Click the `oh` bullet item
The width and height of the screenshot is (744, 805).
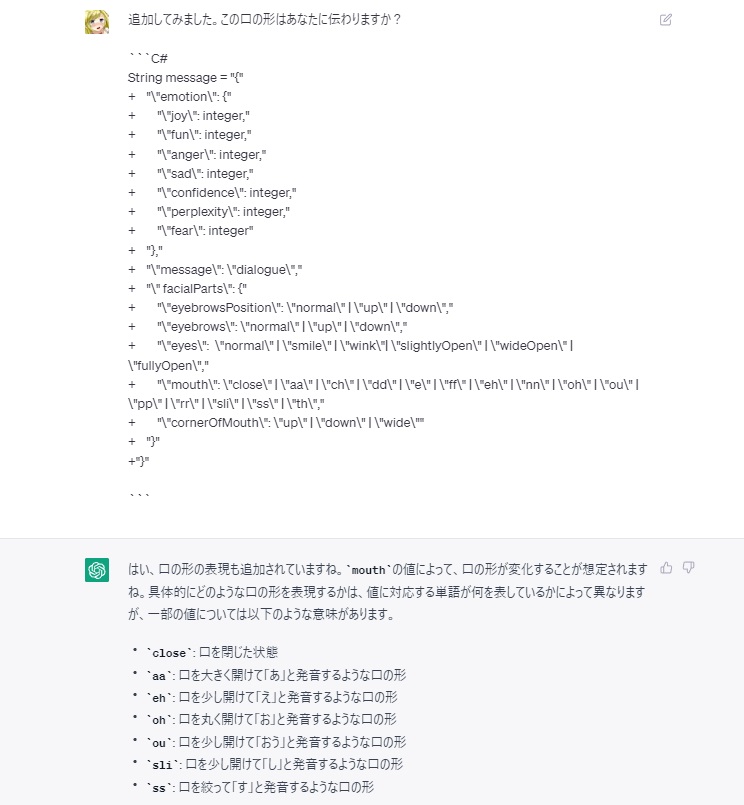pyautogui.click(x=271, y=719)
